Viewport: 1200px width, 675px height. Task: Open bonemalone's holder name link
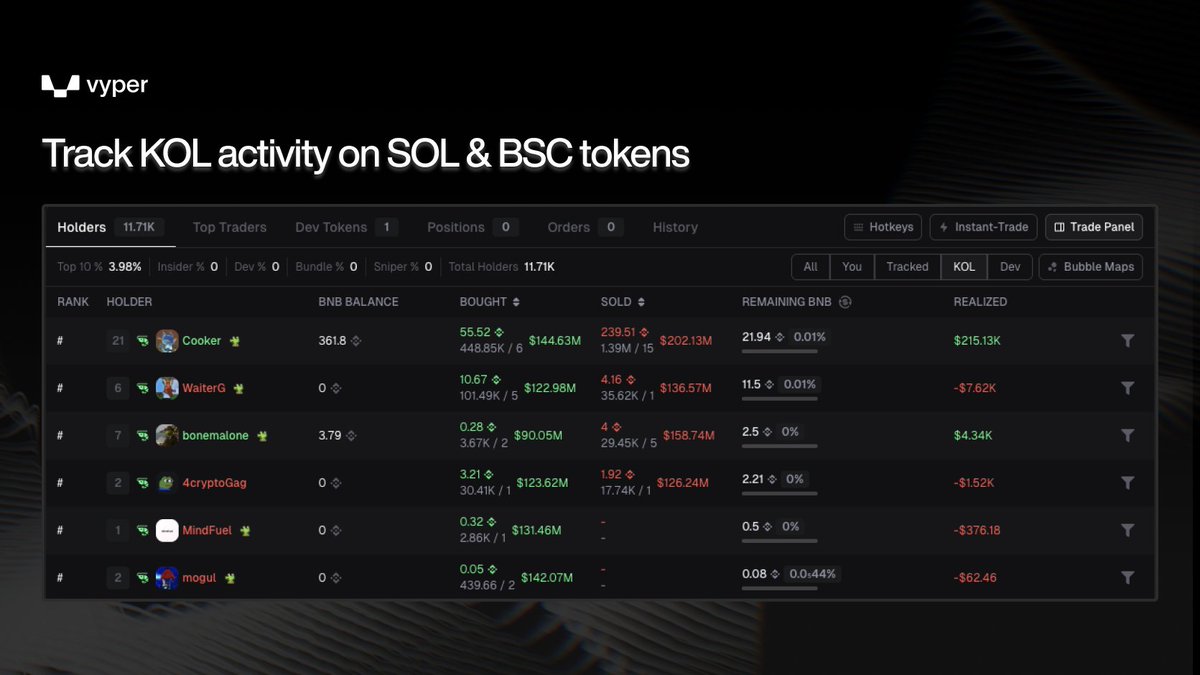216,436
